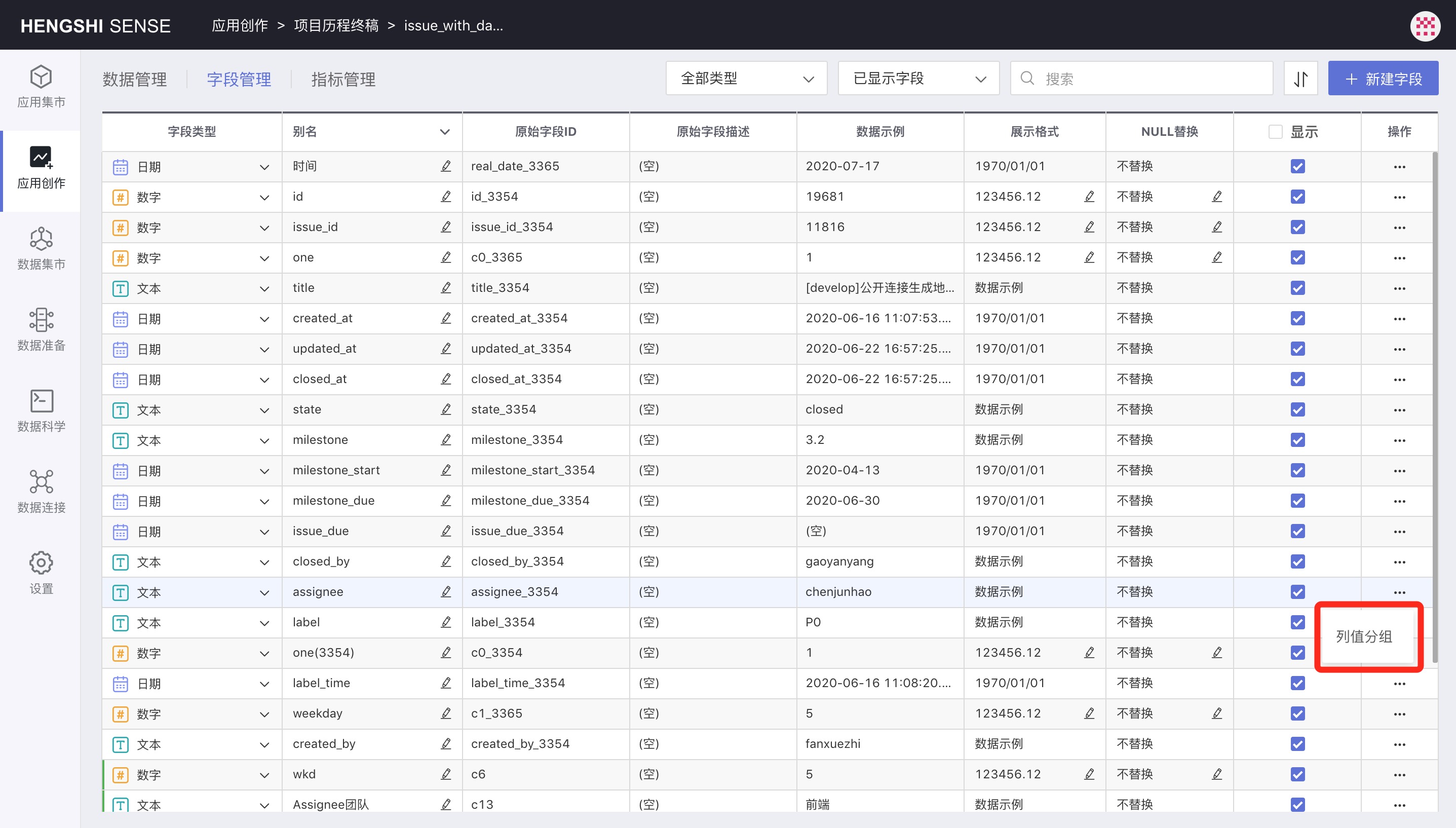Open the 应用集市 sidebar icon

click(41, 77)
